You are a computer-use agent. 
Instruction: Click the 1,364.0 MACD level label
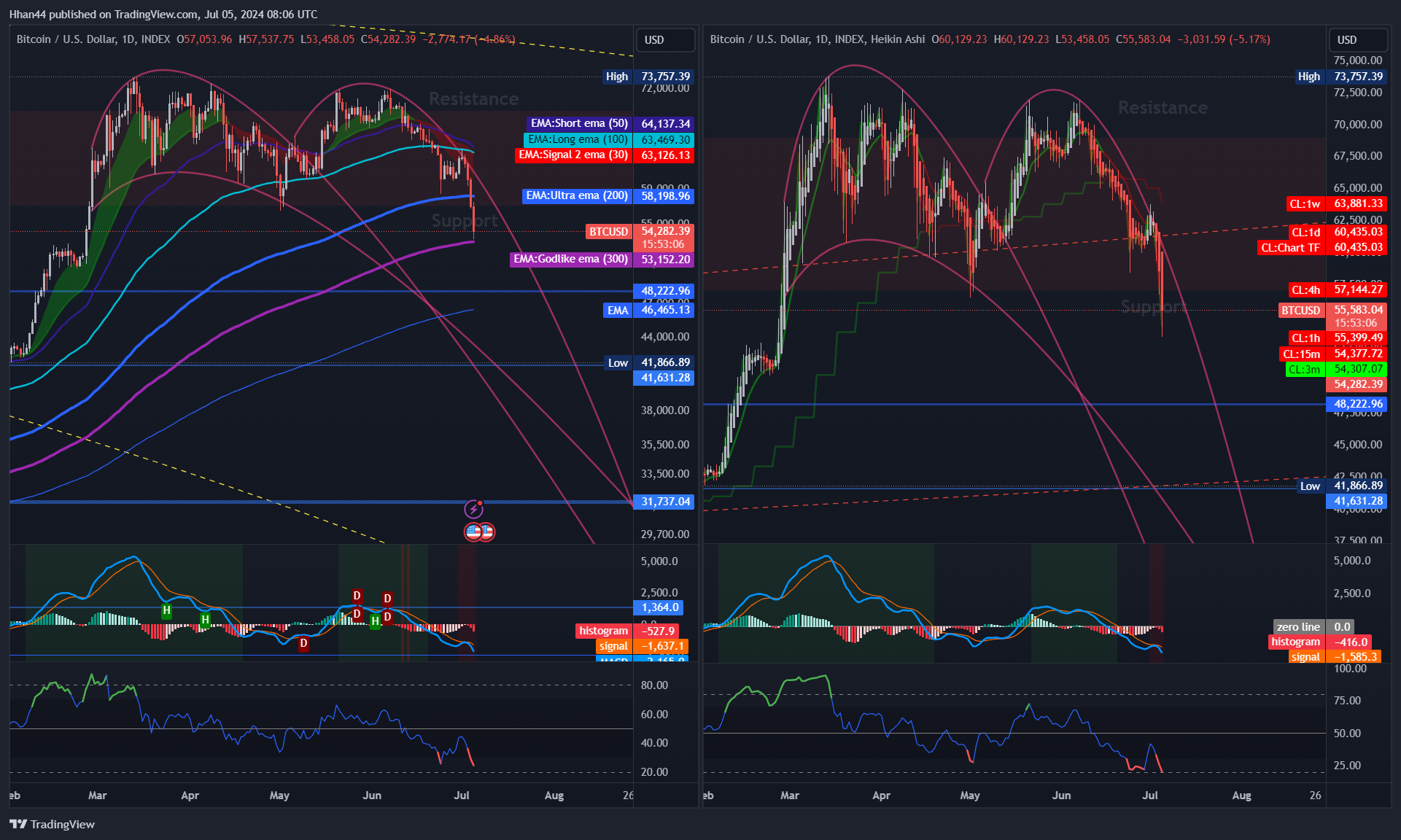coord(659,607)
